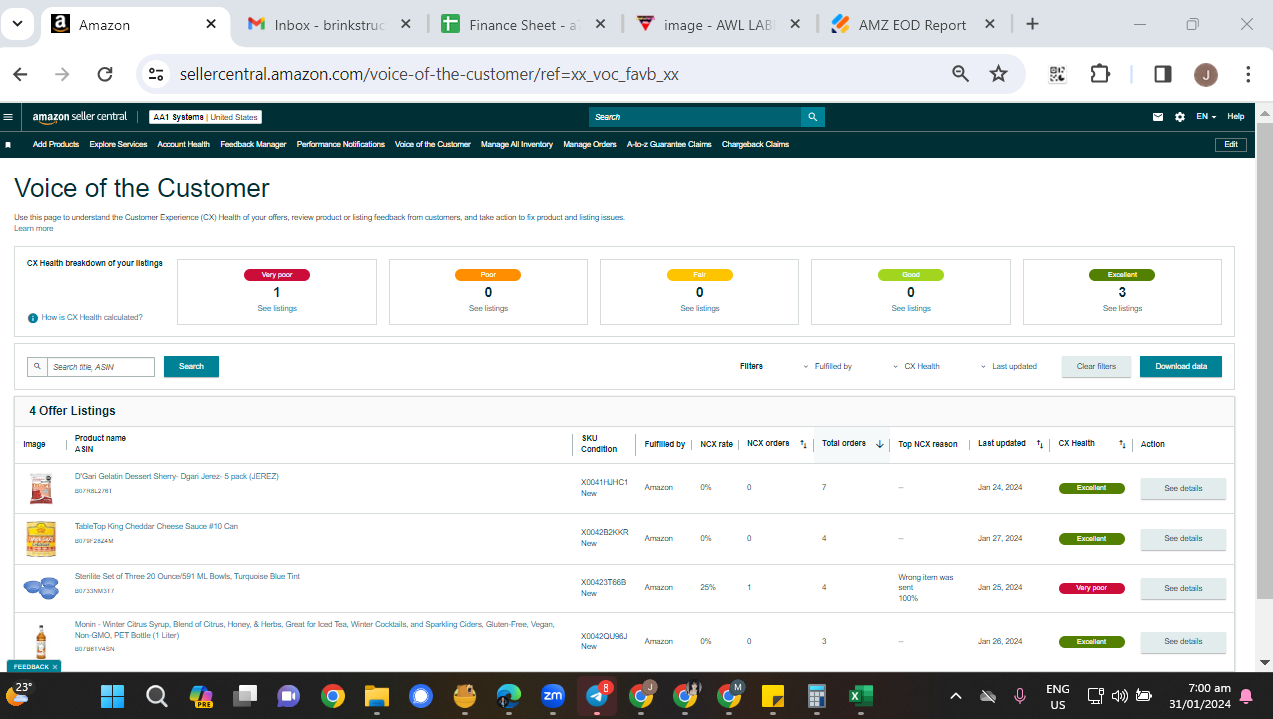1273x719 pixels.
Task: Show hidden icons in system tray
Action: [956, 696]
